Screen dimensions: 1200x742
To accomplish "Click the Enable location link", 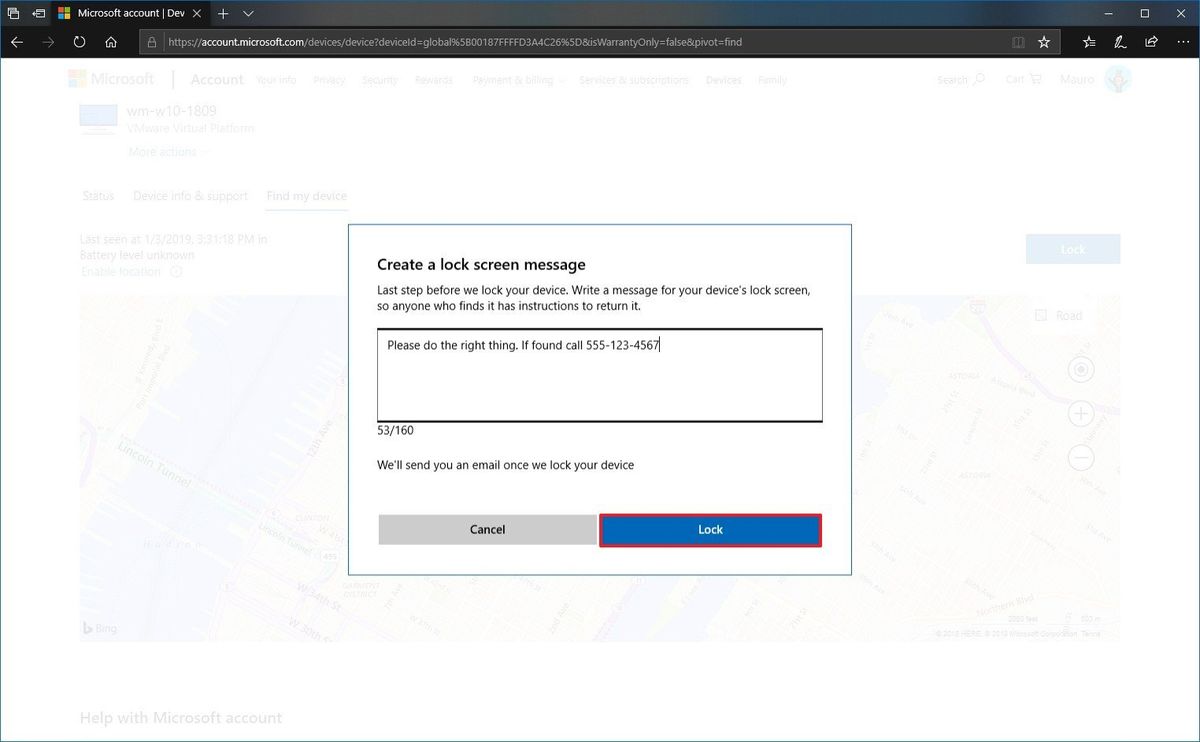I will (122, 271).
